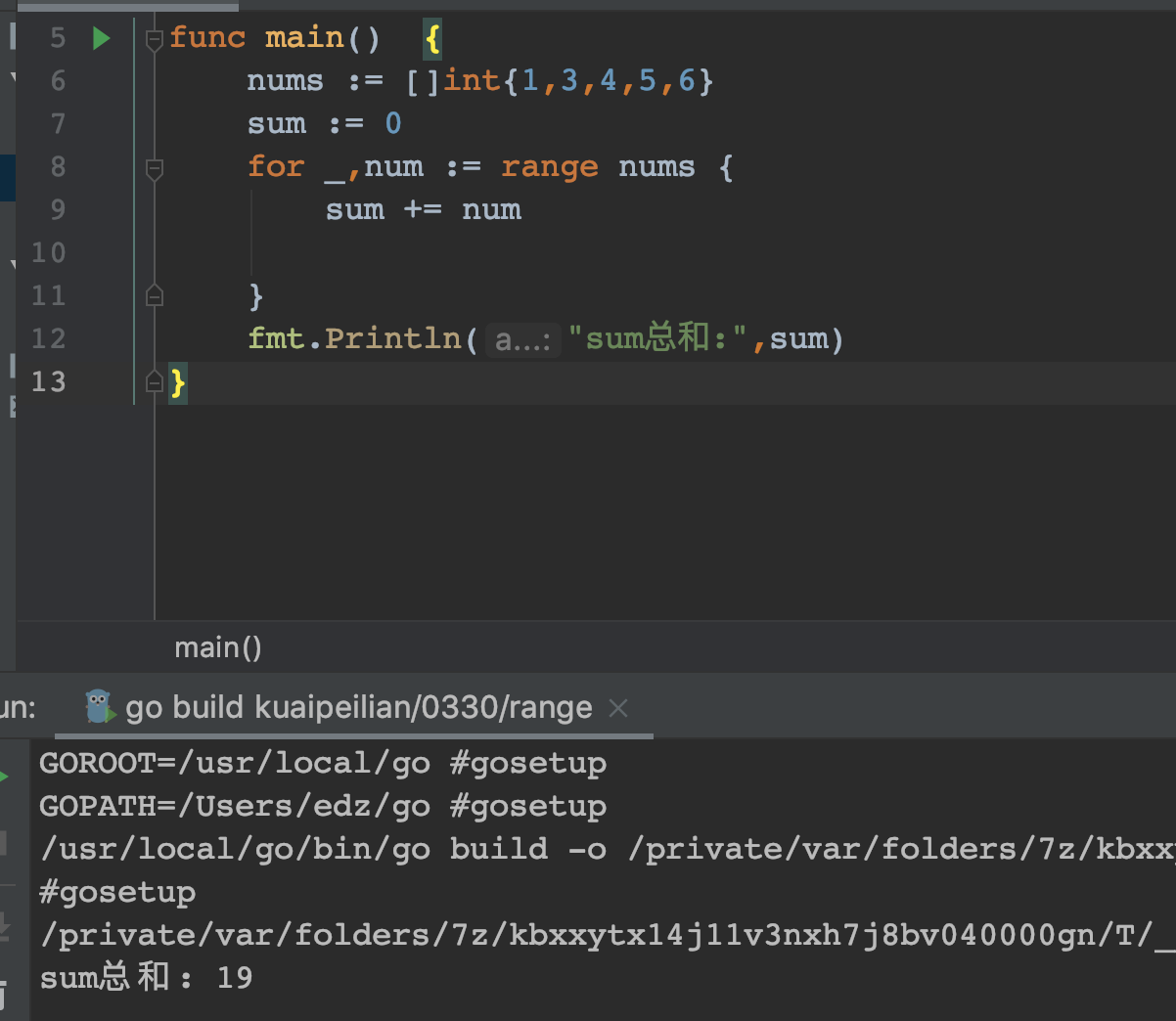The width and height of the screenshot is (1176, 1021).
Task: Click the standalone #gosetup console line
Action: pyautogui.click(x=117, y=892)
